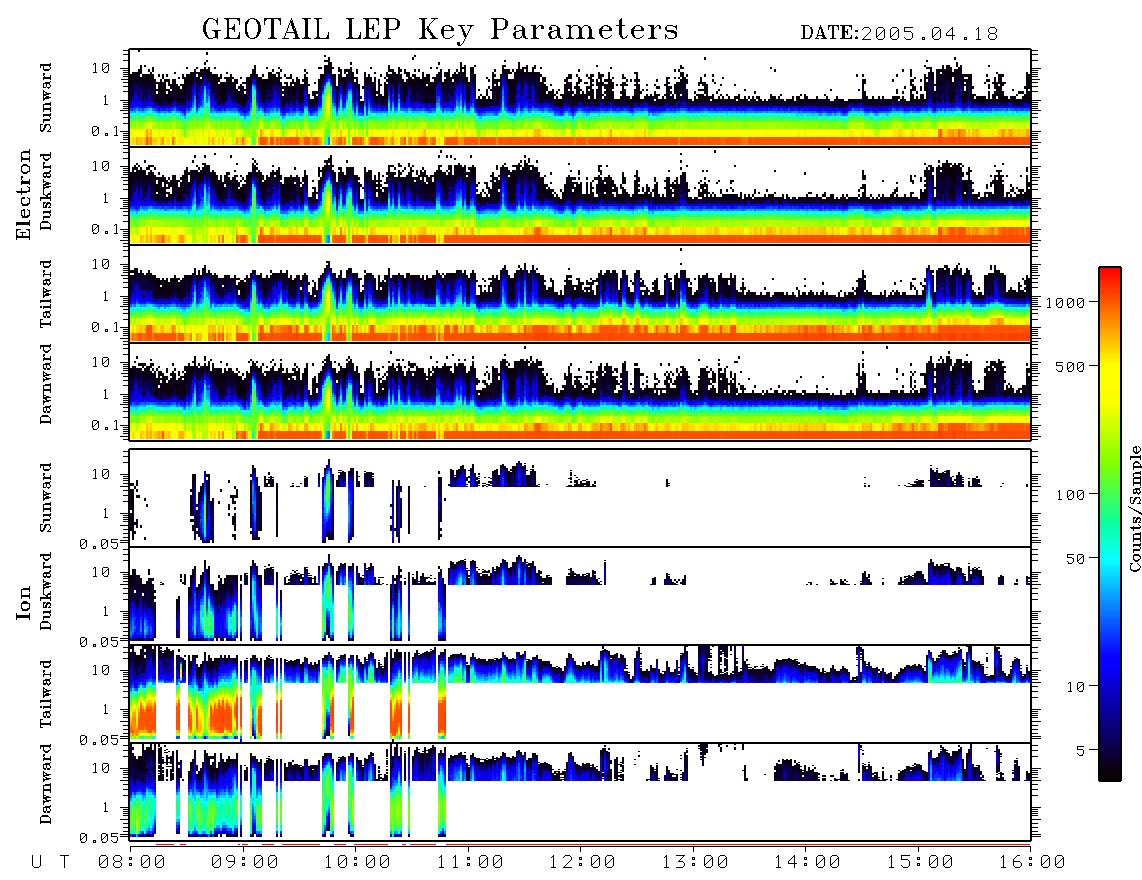The height and width of the screenshot is (880, 1142).
Task: Click the '12:00' time tick label
Action: coord(582,863)
